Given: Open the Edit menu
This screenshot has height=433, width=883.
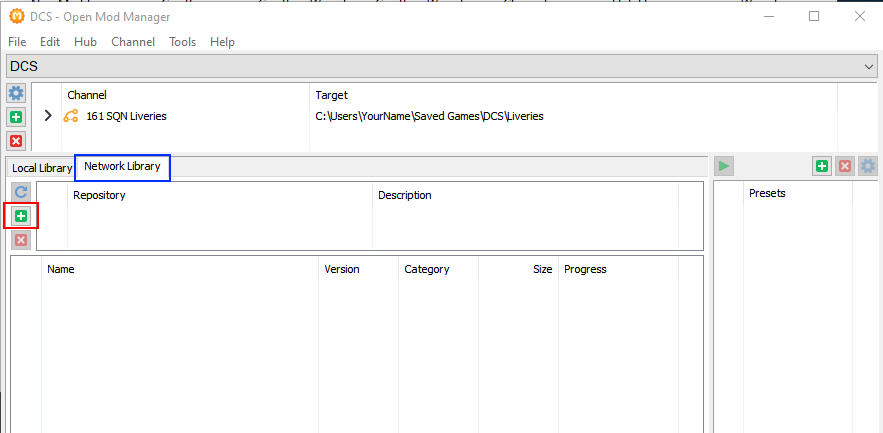Looking at the screenshot, I should tap(50, 42).
